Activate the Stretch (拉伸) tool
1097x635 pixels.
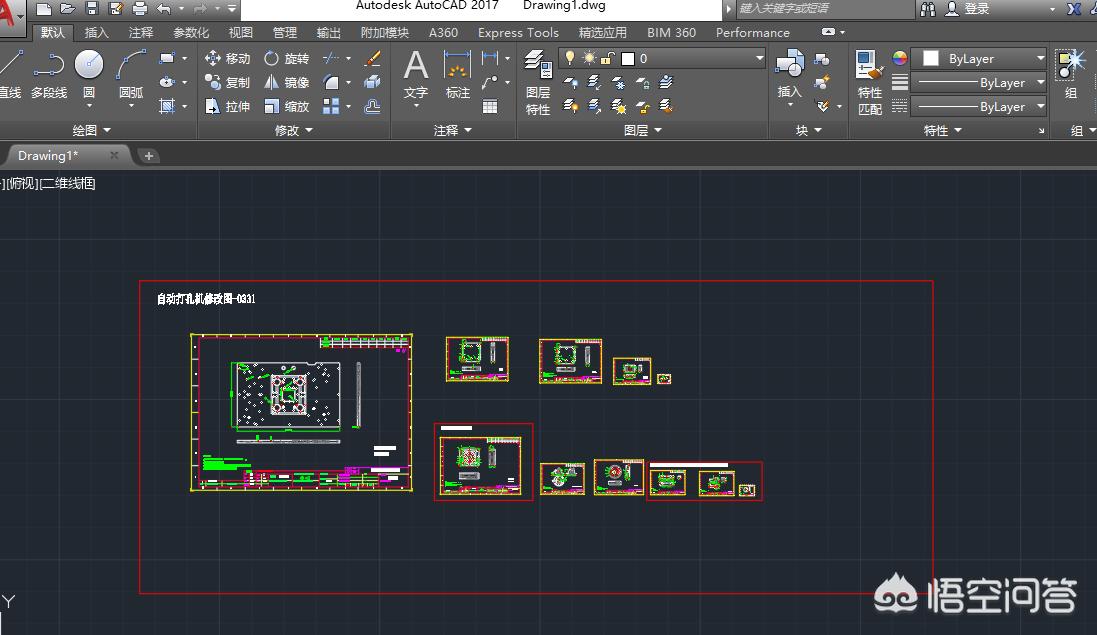[x=227, y=106]
